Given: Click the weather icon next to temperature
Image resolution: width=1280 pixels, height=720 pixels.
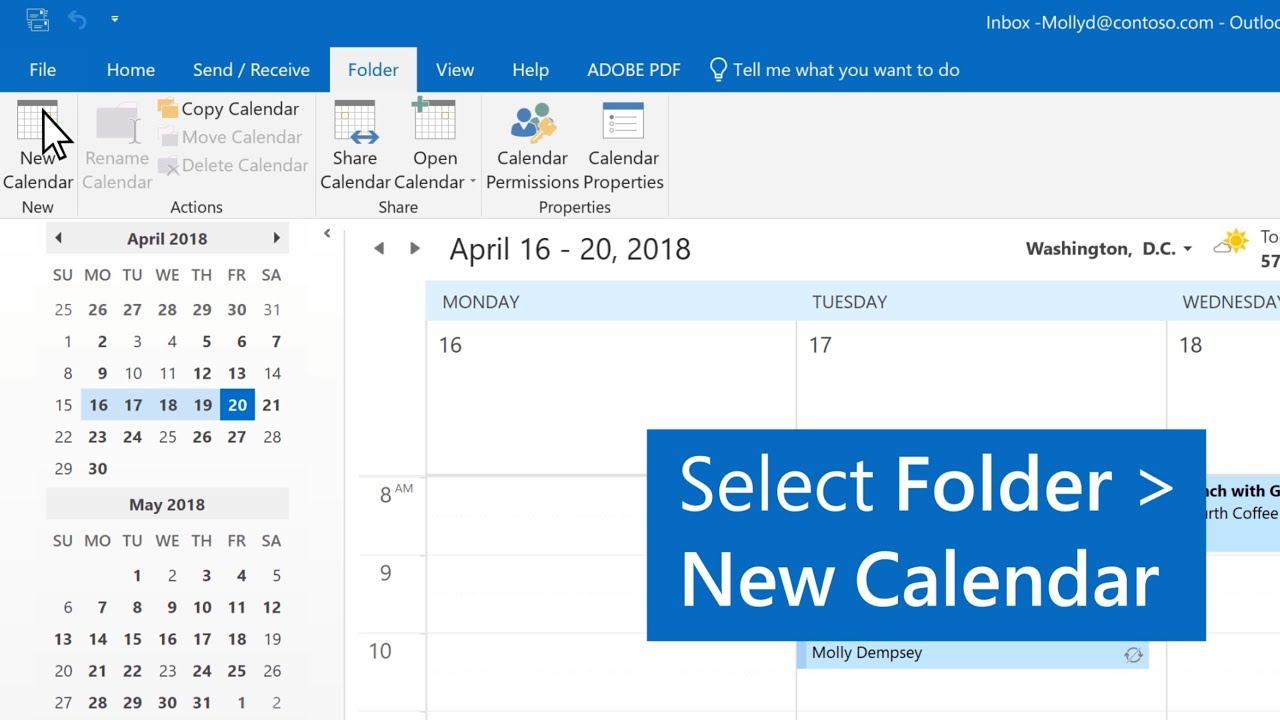Looking at the screenshot, I should coord(1231,241).
